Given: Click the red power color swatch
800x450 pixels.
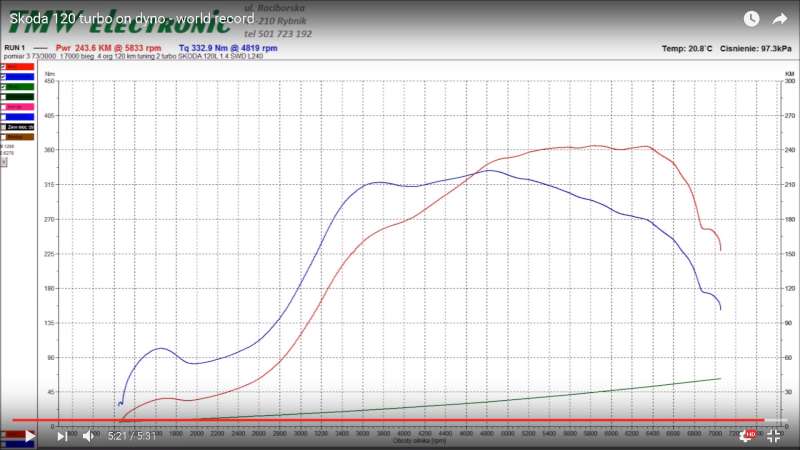Looking at the screenshot, I should pyautogui.click(x=18, y=67).
